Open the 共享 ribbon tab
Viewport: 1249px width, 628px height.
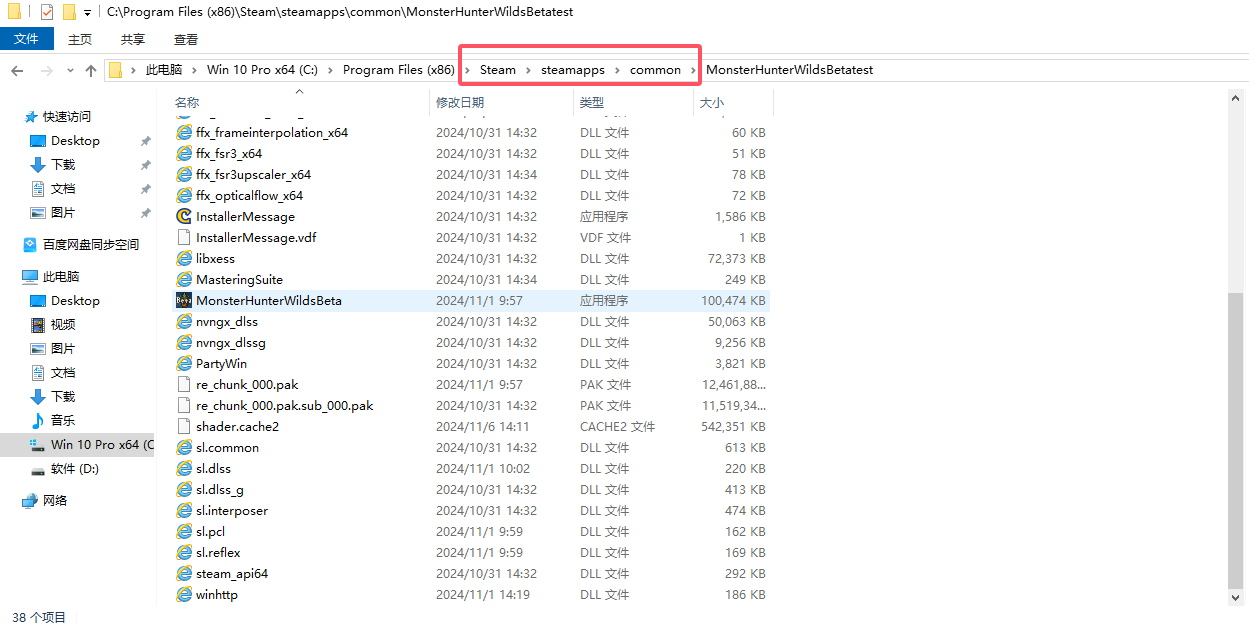click(x=133, y=39)
